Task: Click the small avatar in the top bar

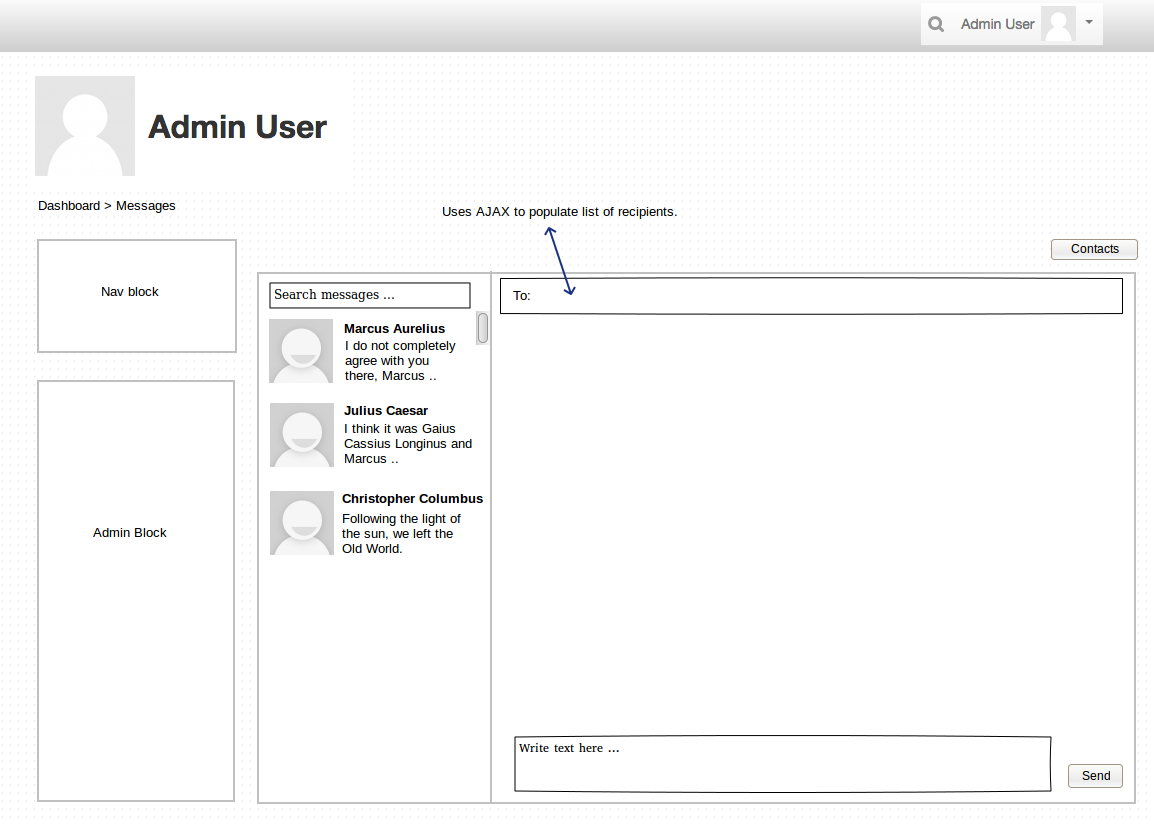Action: (1058, 24)
